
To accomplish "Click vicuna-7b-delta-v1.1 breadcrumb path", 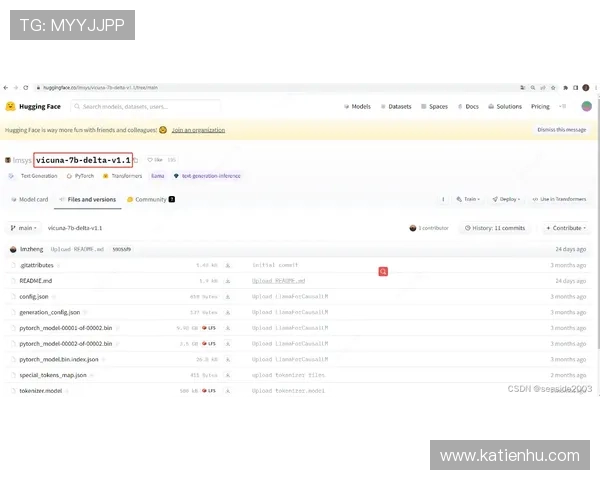I will pos(75,228).
